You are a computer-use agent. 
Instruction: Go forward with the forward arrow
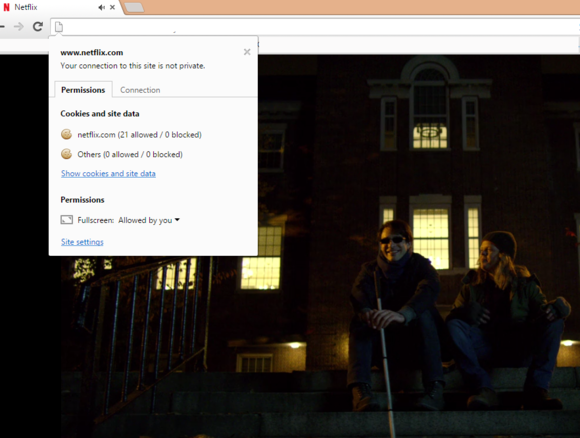point(18,27)
